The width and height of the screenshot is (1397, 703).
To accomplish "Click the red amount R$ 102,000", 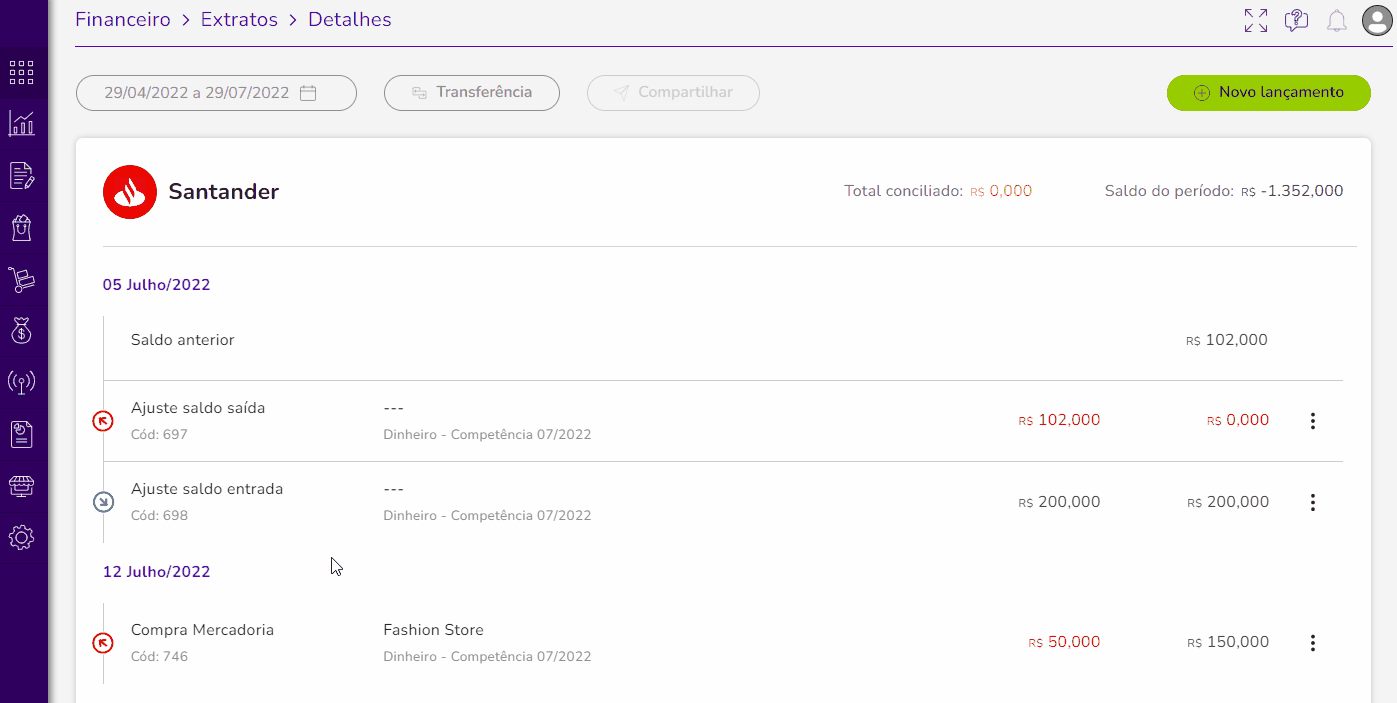I will 1059,421.
